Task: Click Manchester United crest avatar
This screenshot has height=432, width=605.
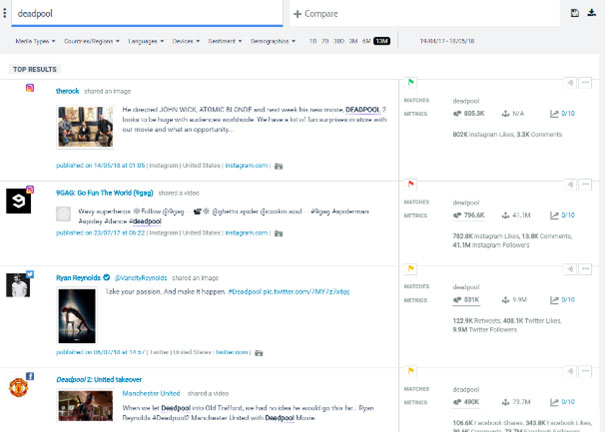Action: click(18, 387)
